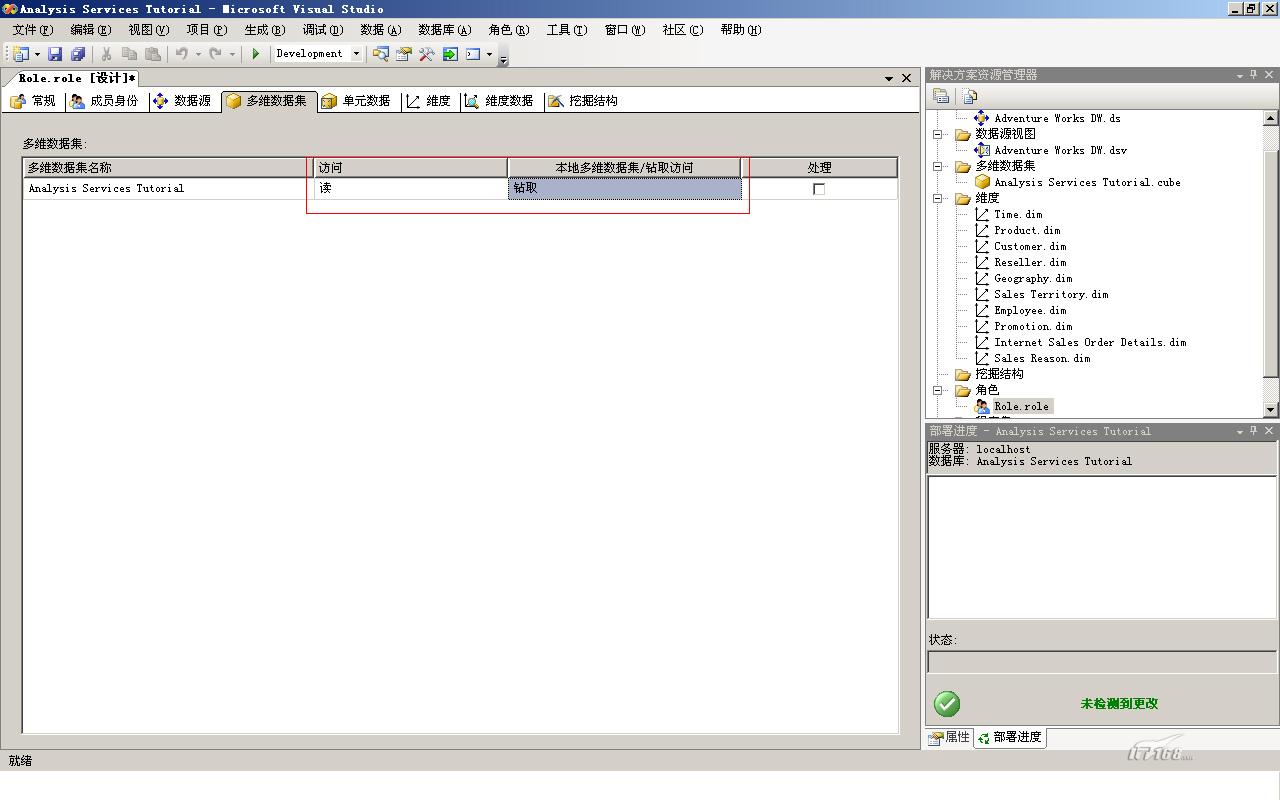Click the View Code icon in Solution Explorer
The width and height of the screenshot is (1280, 800).
pos(969,96)
